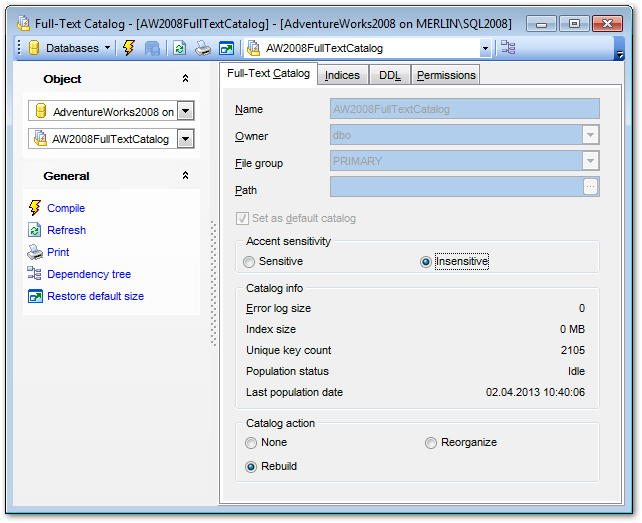This screenshot has width=642, height=523.
Task: Click the Print link
Action: (x=58, y=252)
